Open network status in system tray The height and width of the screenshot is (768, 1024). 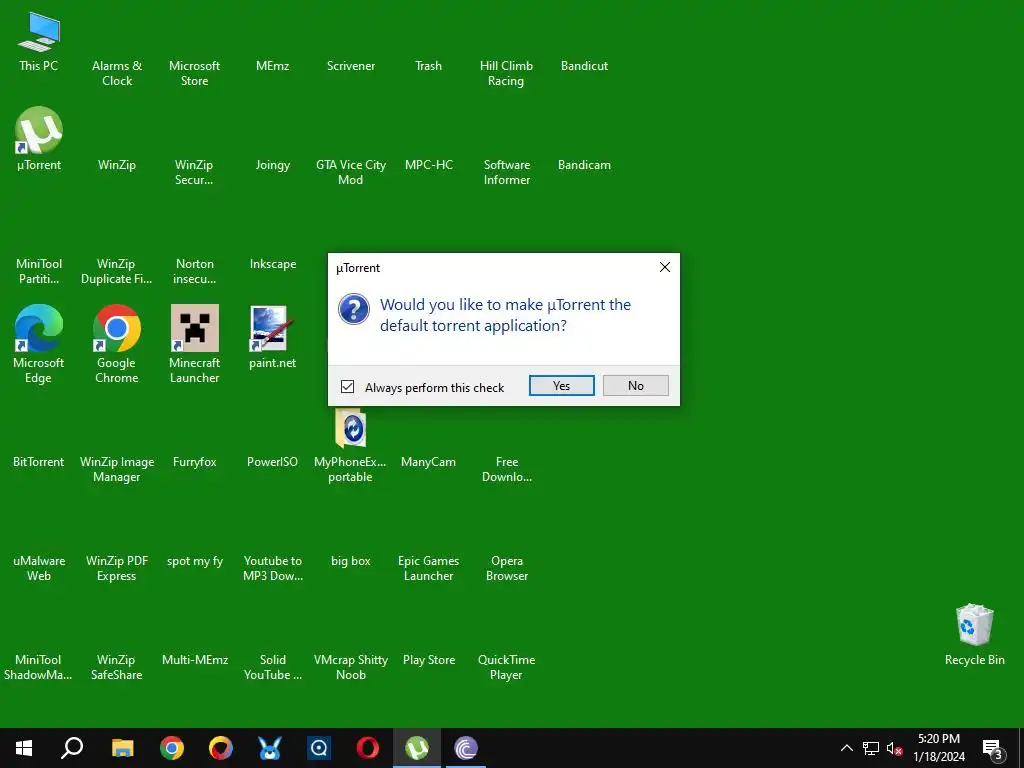(871, 748)
